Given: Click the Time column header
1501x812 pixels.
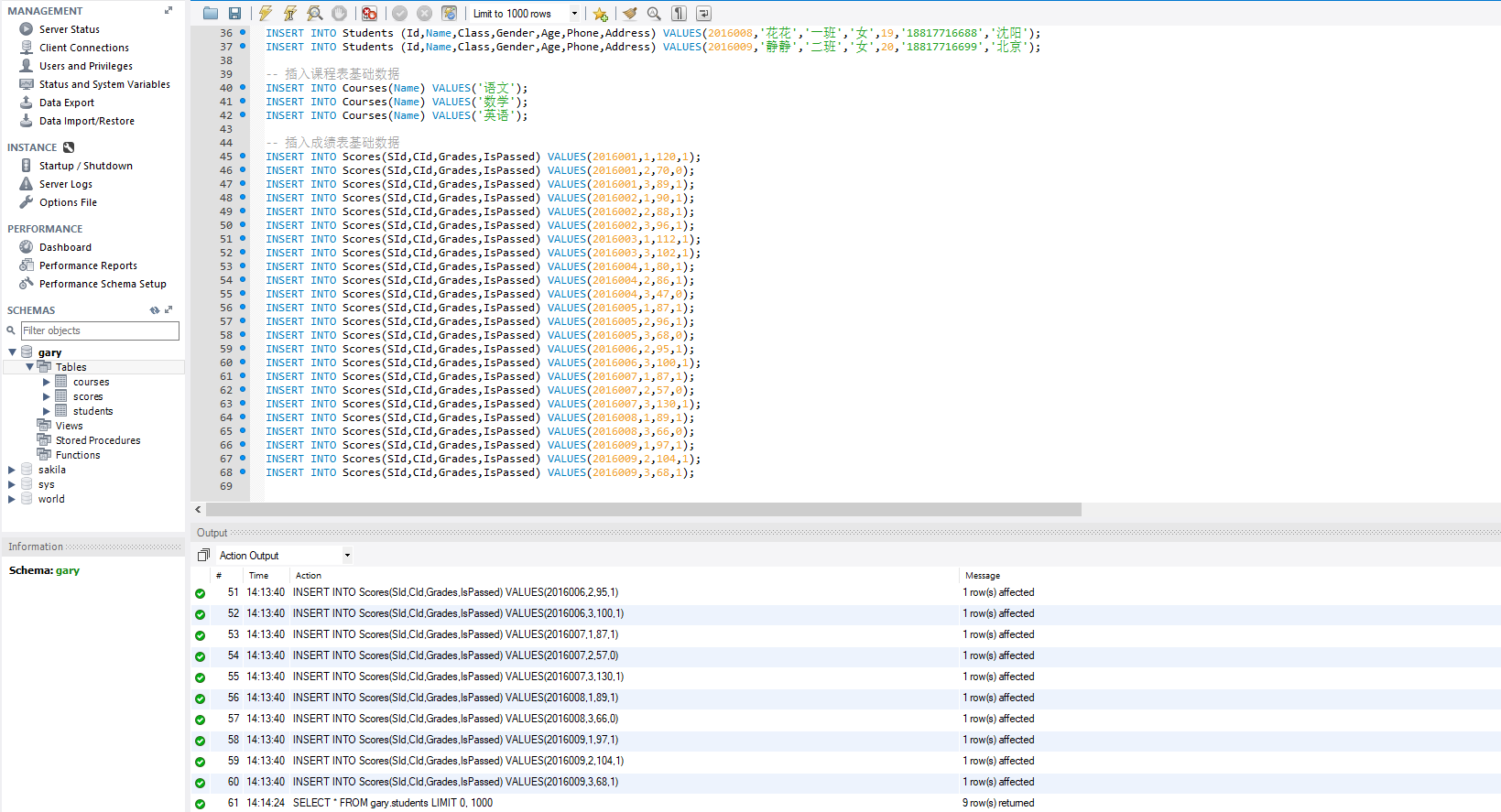Looking at the screenshot, I should click(x=258, y=576).
